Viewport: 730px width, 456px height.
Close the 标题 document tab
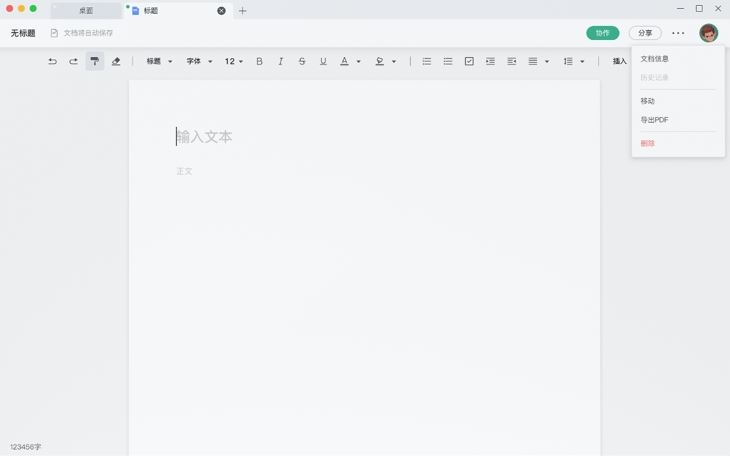pos(222,11)
